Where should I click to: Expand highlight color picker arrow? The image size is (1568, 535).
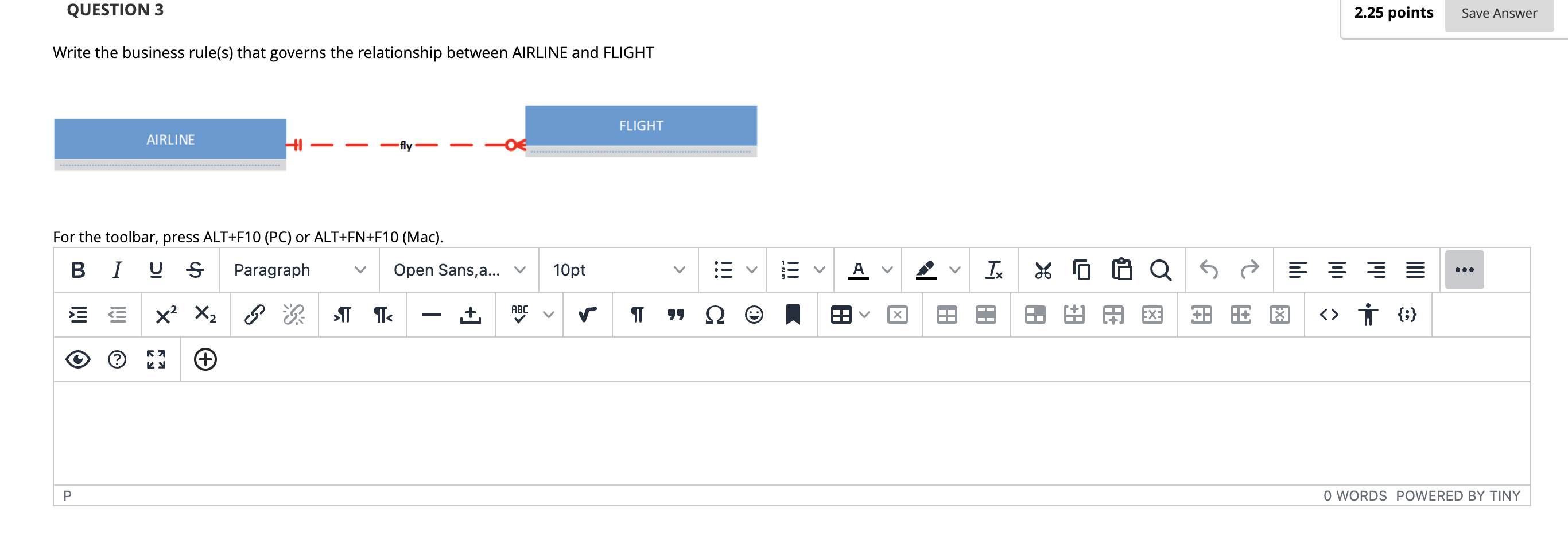pos(955,270)
